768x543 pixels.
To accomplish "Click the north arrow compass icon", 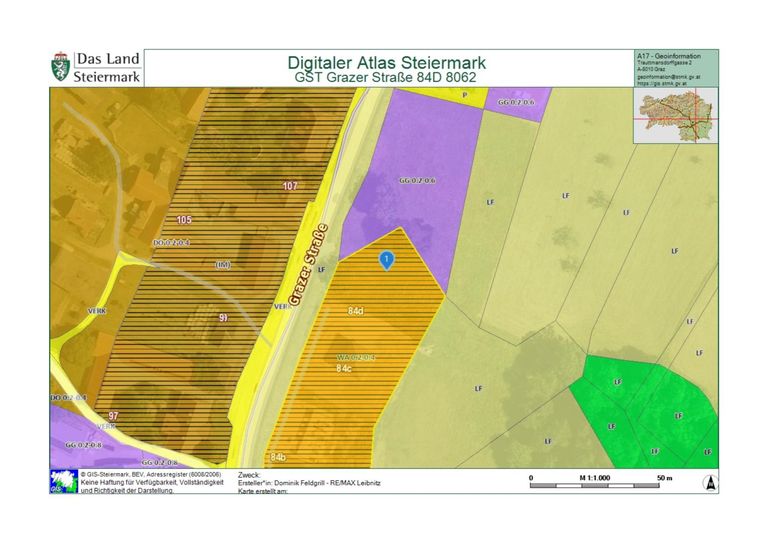I will pos(709,481).
